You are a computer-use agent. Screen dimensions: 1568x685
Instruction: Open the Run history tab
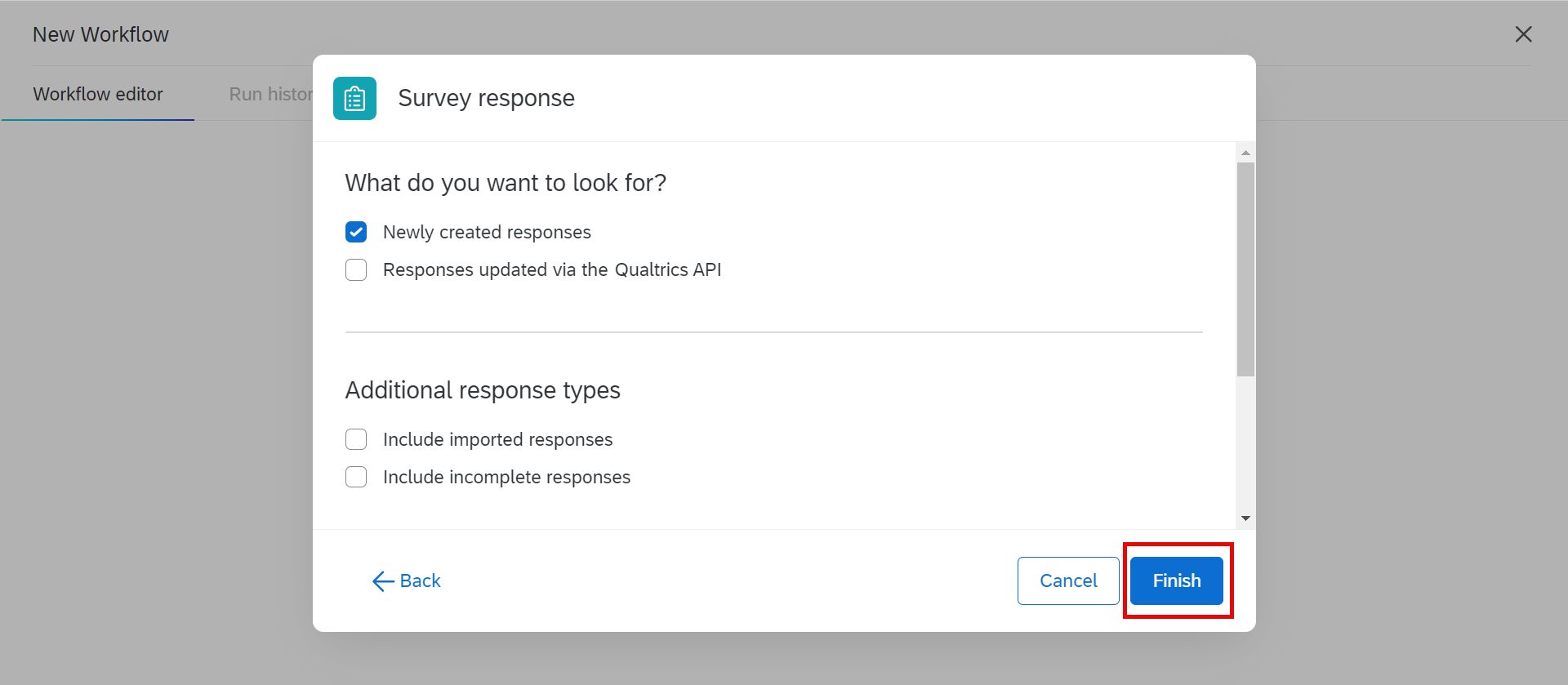[x=270, y=95]
